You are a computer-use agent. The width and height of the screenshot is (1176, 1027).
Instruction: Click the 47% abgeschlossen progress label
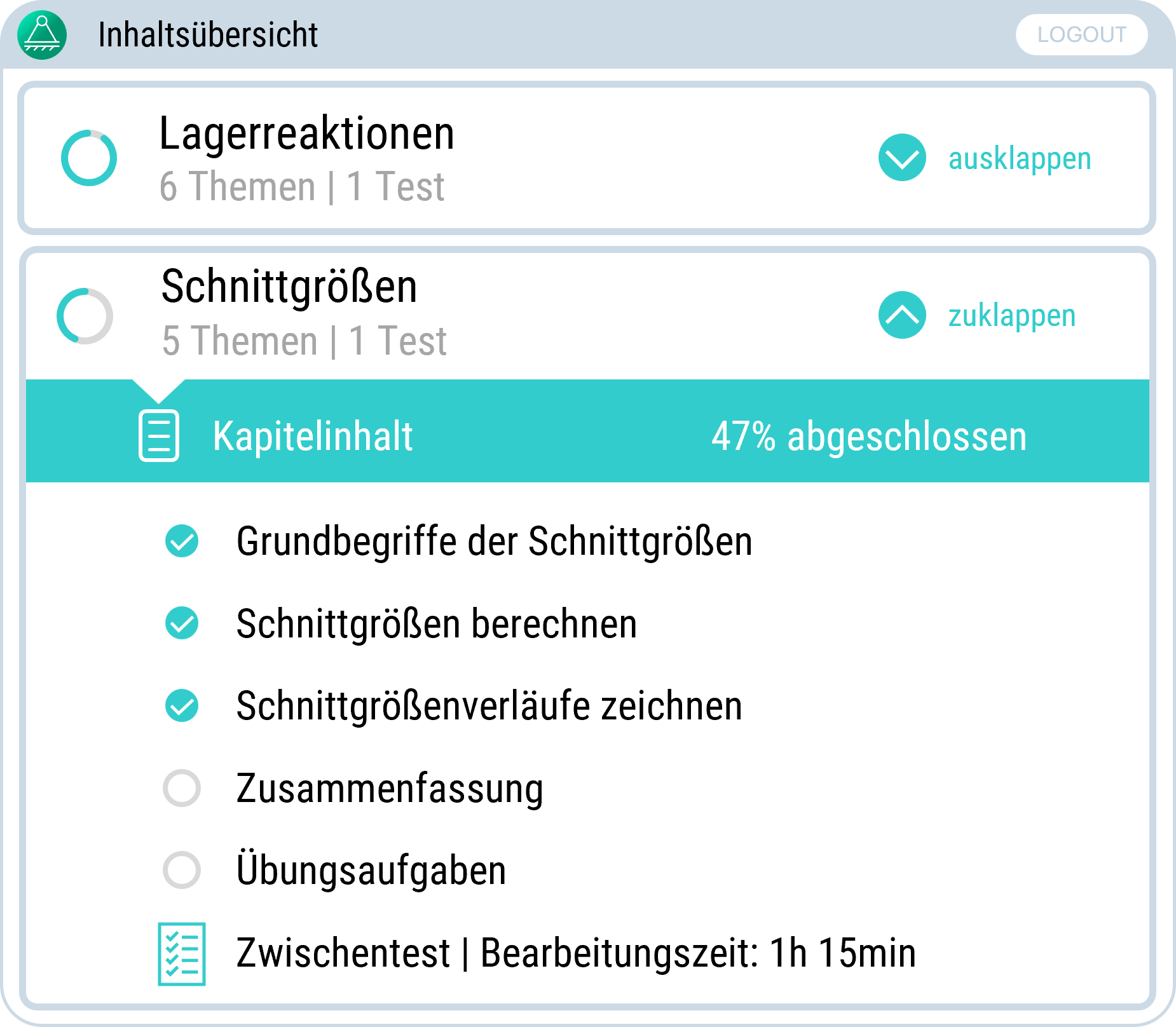click(869, 437)
